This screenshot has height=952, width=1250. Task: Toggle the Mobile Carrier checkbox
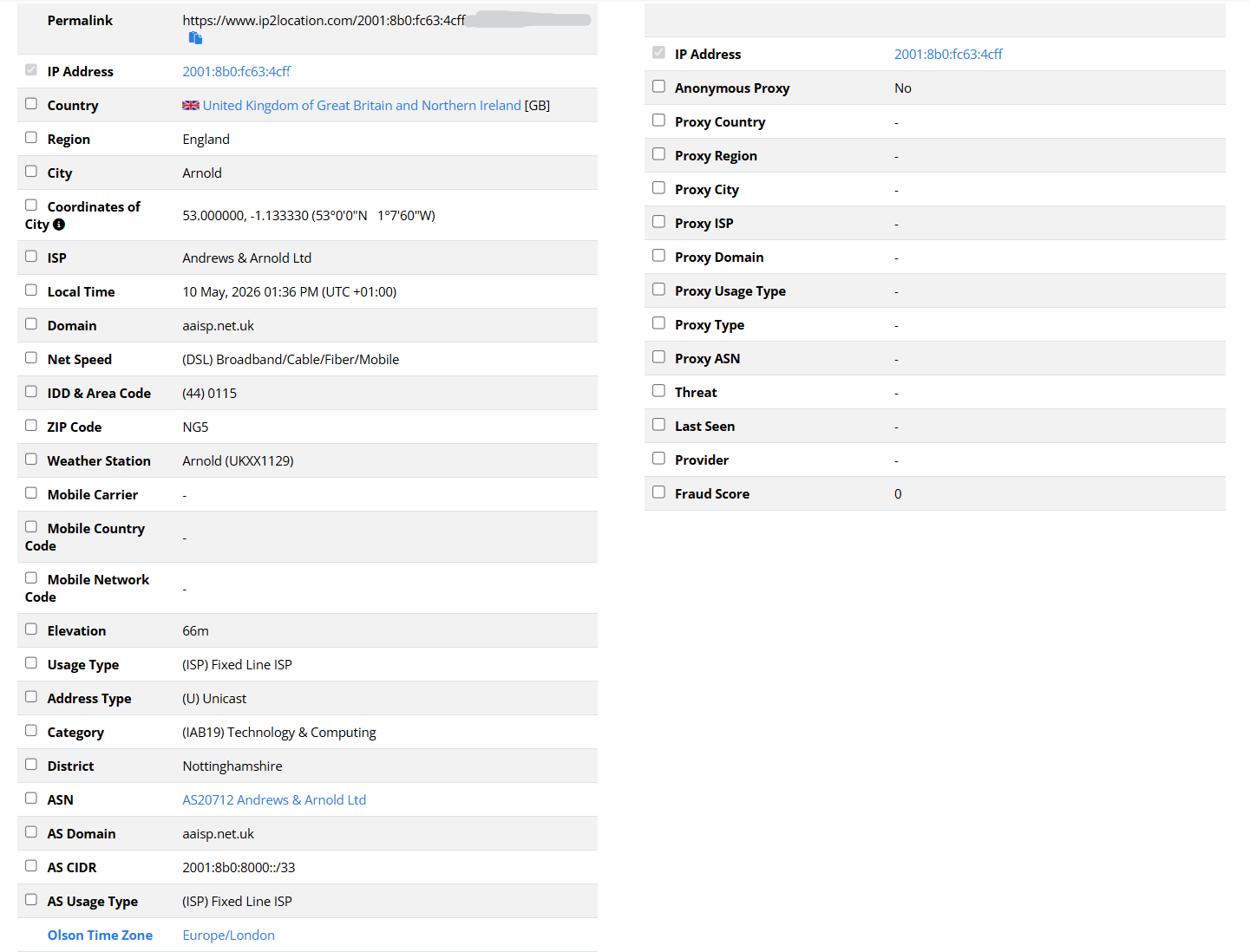click(x=31, y=493)
